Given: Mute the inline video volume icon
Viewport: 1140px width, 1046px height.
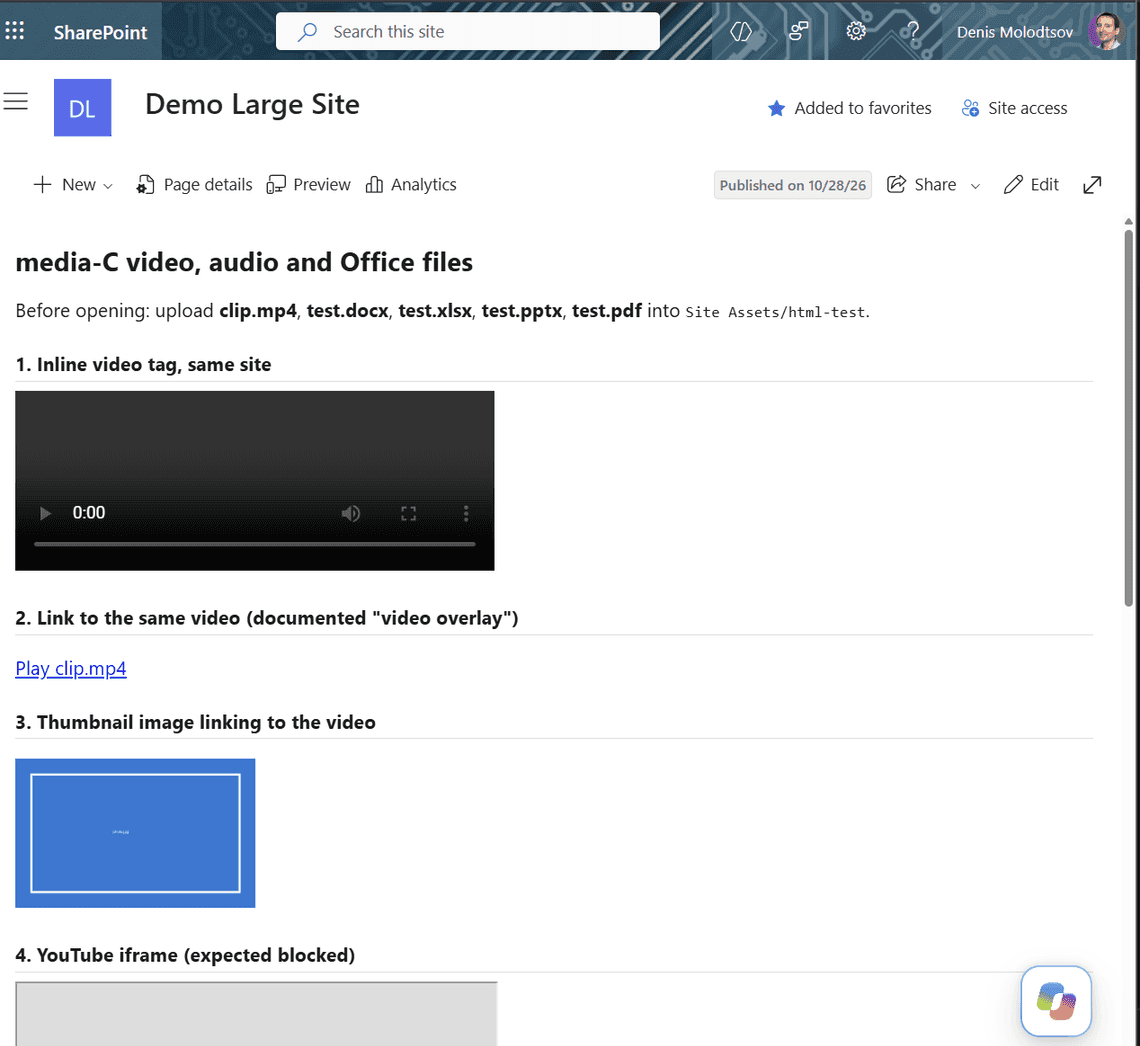Looking at the screenshot, I should 350,513.
